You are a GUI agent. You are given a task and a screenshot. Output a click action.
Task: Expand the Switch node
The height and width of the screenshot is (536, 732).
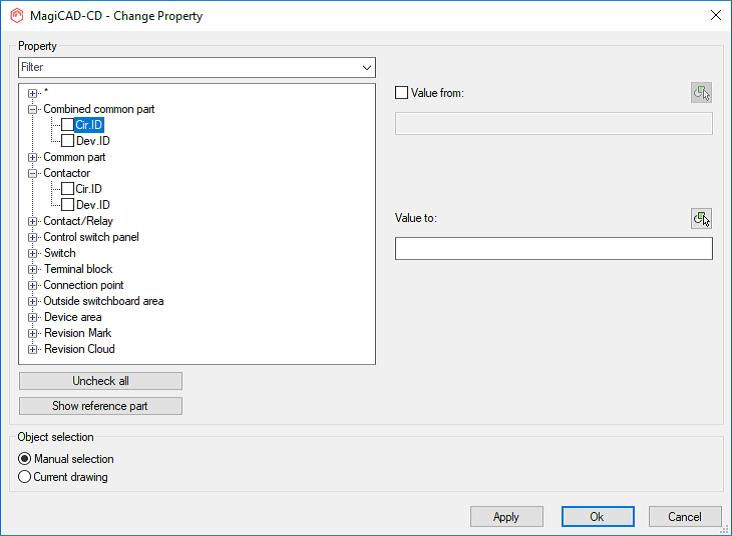tap(32, 253)
